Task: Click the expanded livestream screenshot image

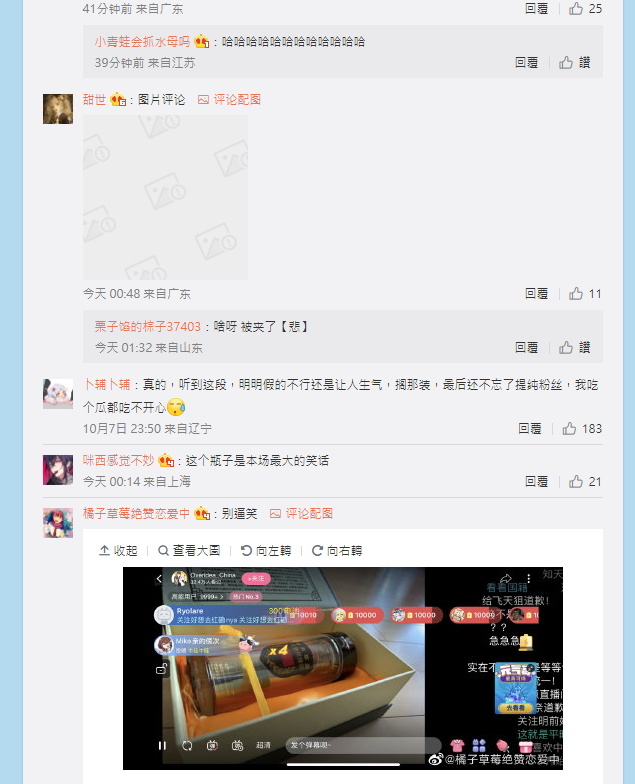Action: click(343, 668)
